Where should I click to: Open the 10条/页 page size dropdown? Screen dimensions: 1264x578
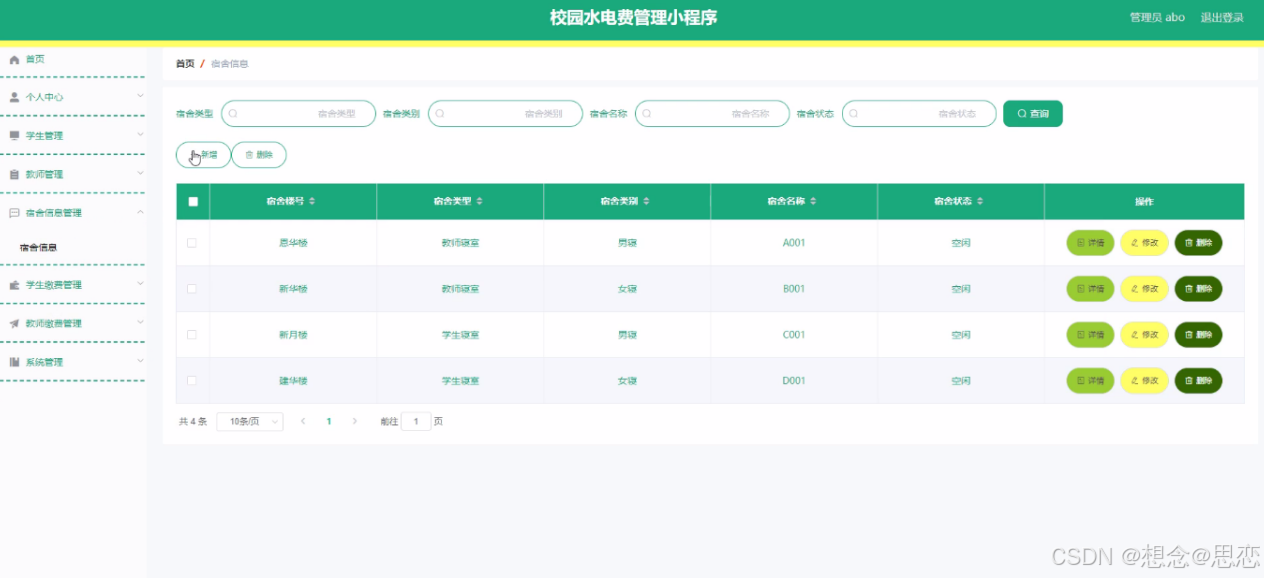click(x=250, y=422)
